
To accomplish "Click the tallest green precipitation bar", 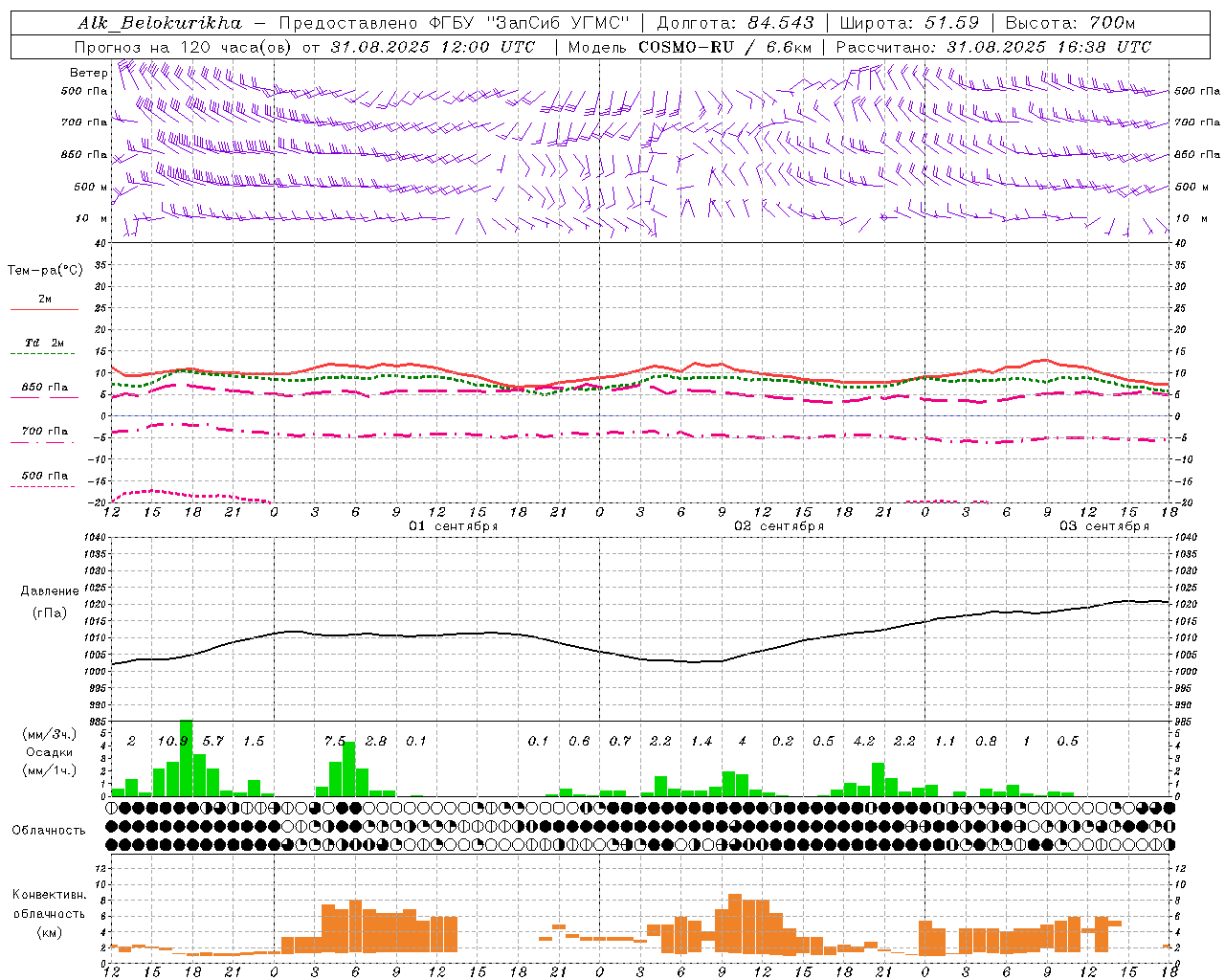I will 186,758.
